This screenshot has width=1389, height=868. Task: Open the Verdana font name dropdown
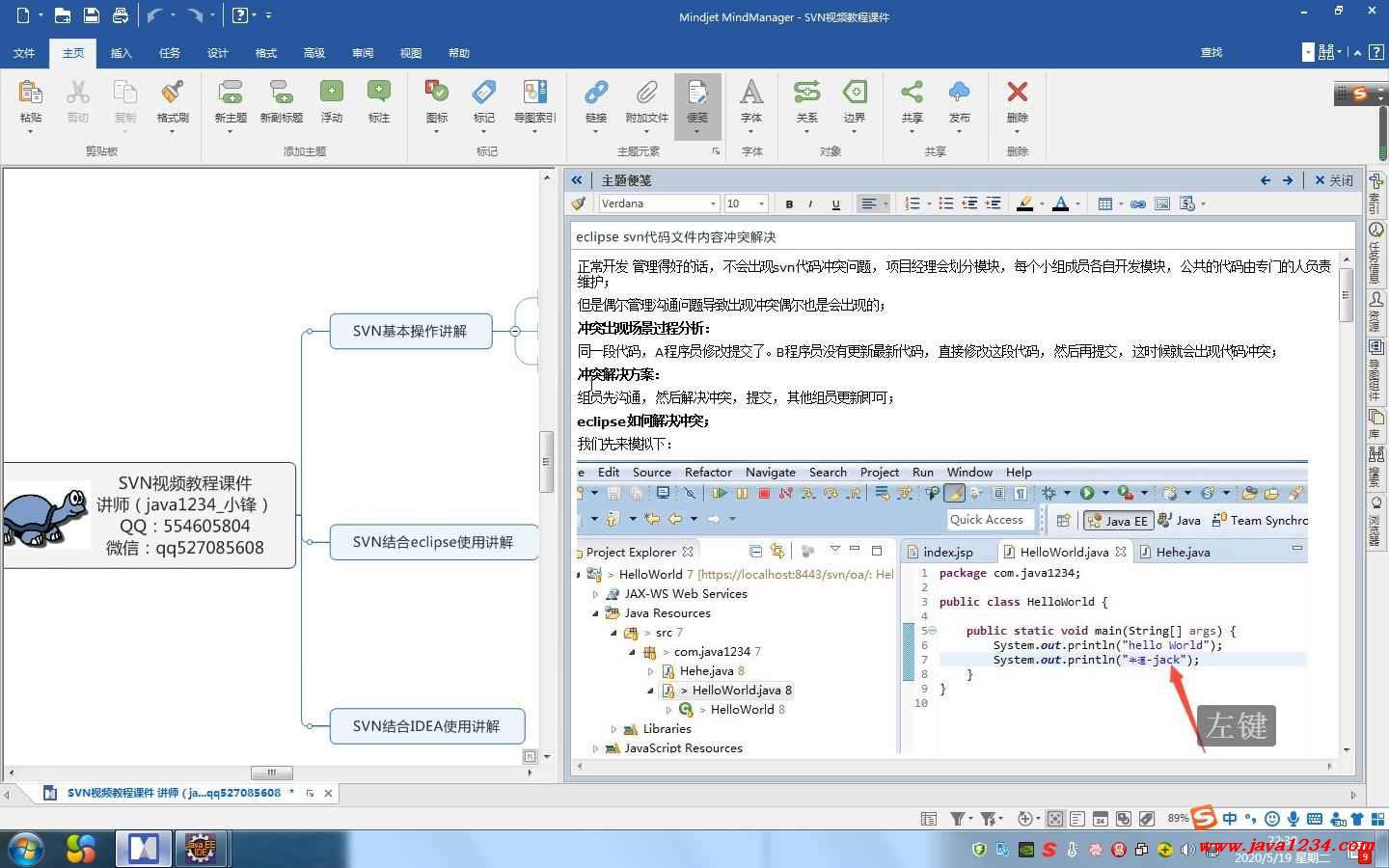[713, 203]
